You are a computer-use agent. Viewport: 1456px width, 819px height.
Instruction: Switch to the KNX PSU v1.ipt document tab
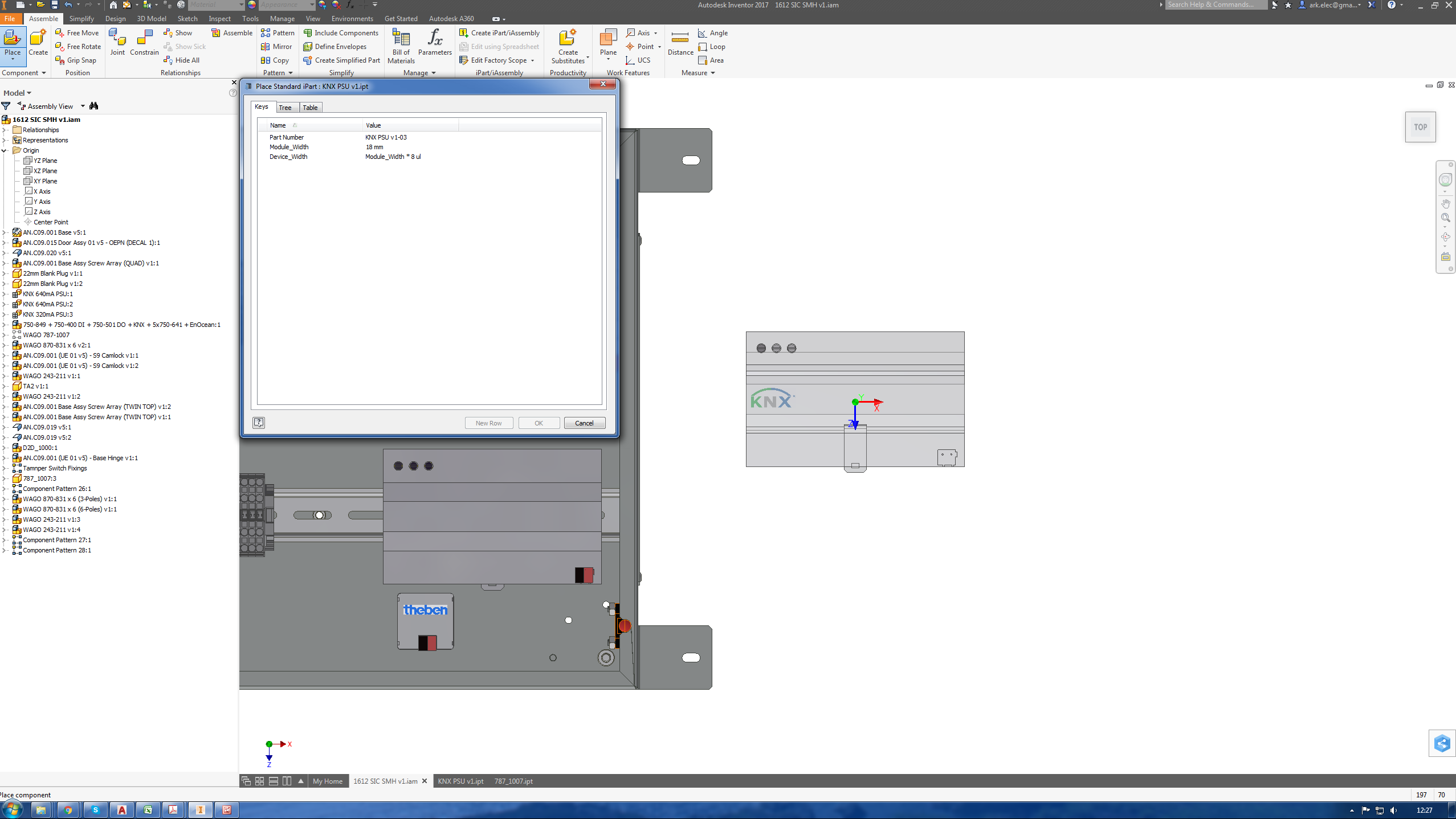(x=460, y=781)
